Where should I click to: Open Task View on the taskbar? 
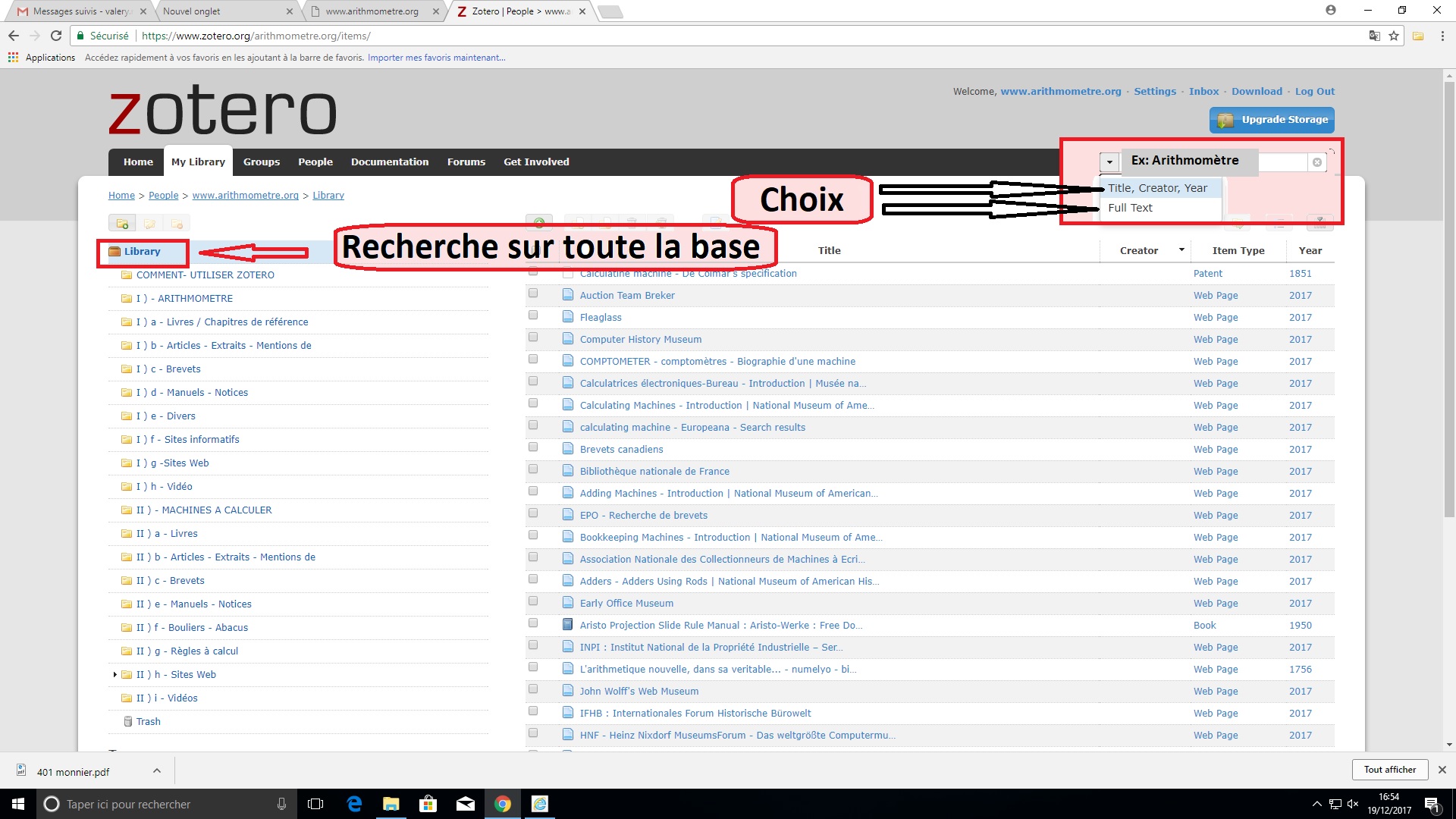click(x=315, y=804)
